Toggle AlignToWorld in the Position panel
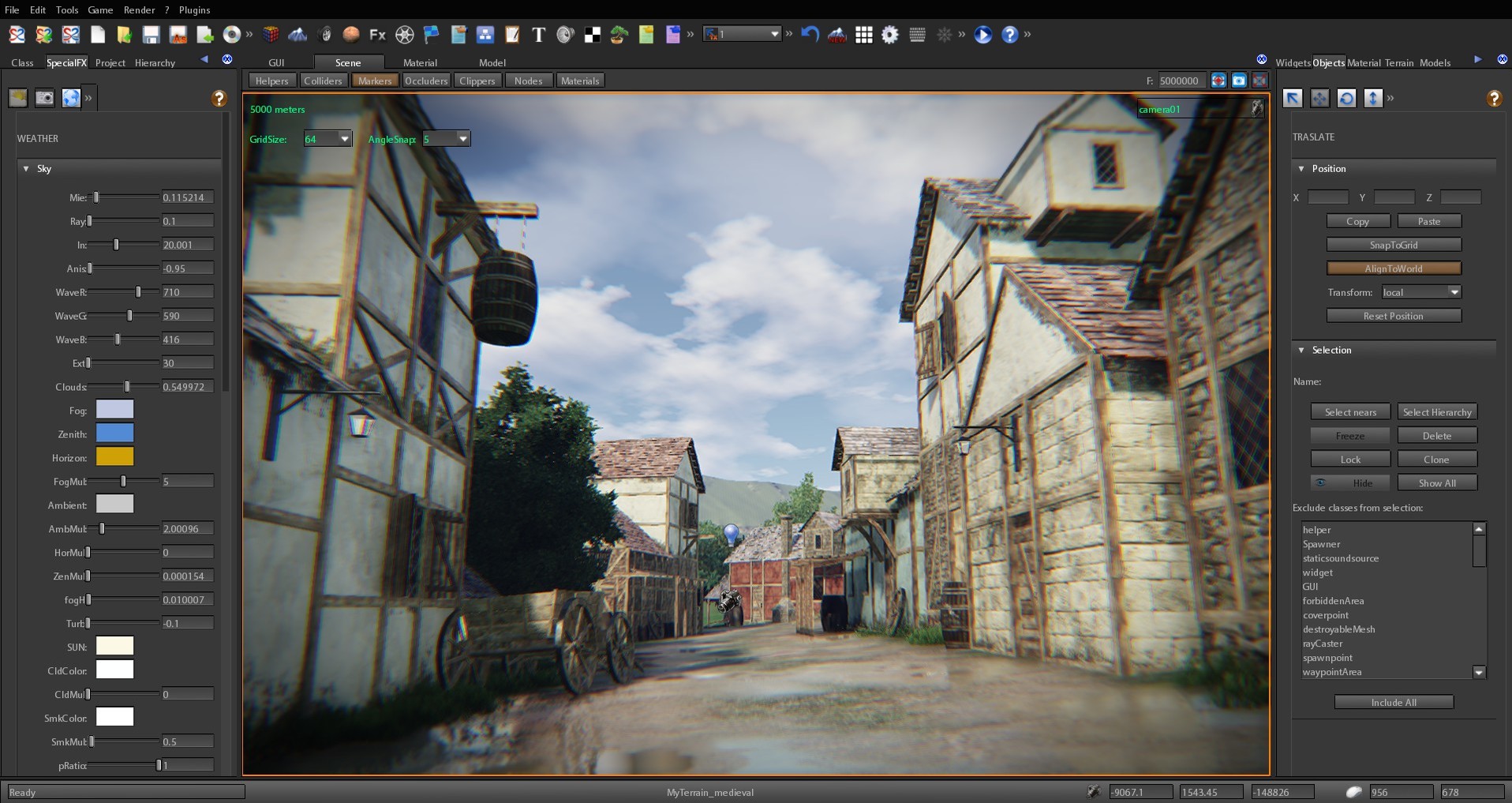The image size is (1512, 803). pos(1394,268)
